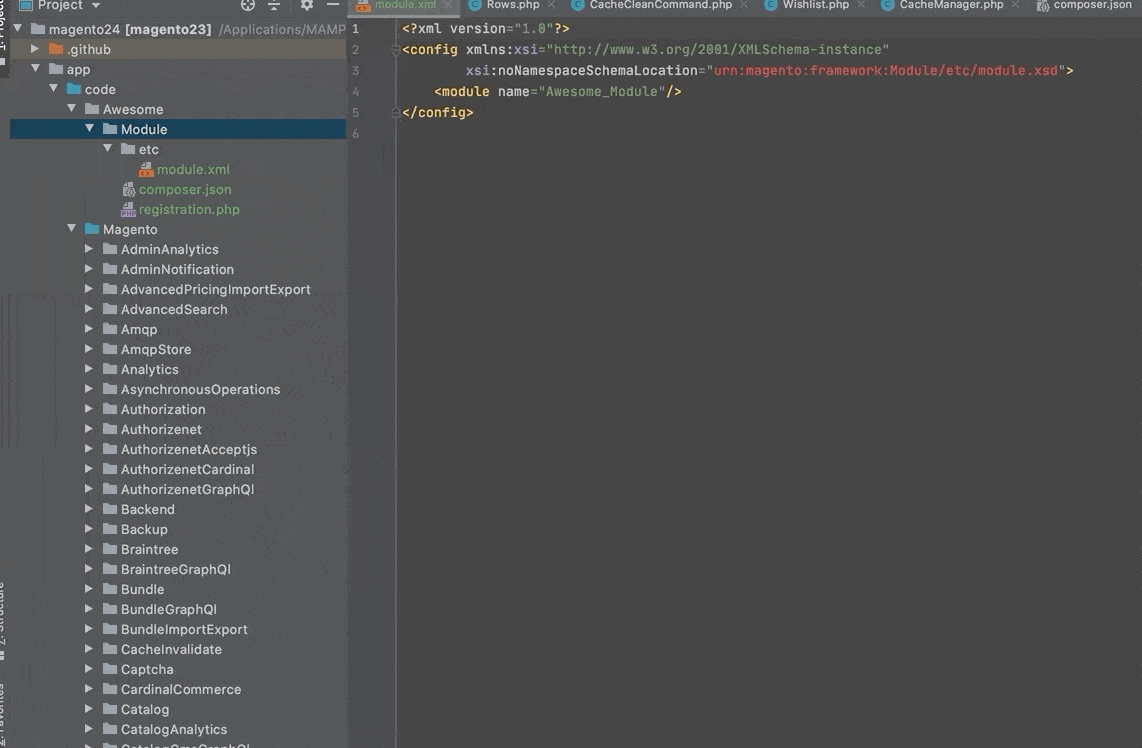The width and height of the screenshot is (1142, 748).
Task: Expand the AdminAnalytics folder arrow
Action: pos(90,249)
